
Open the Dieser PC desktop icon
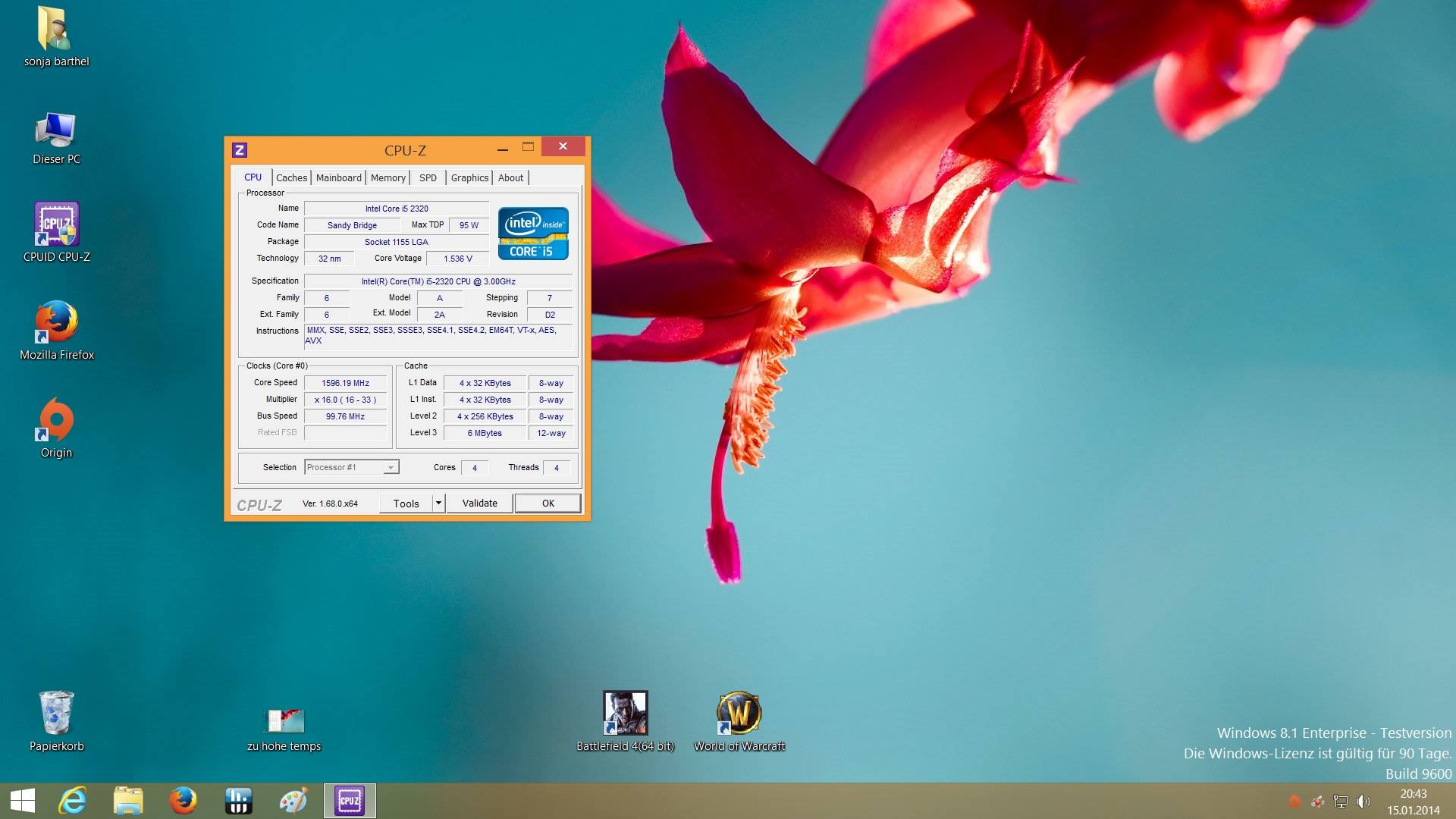[x=57, y=130]
